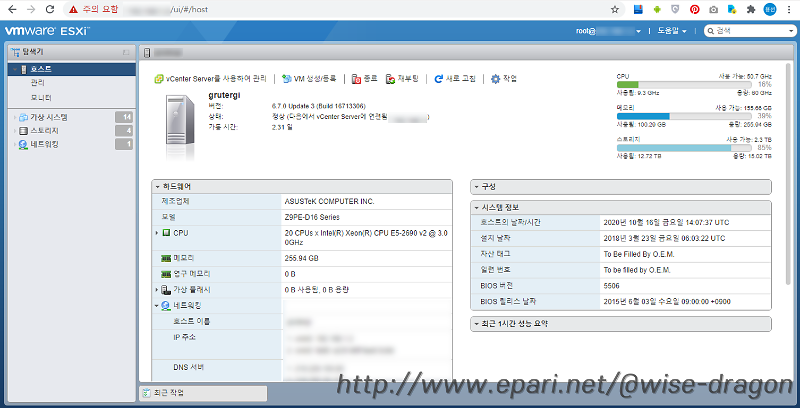Click the Pinterest extension icon
The height and width of the screenshot is (408, 800).
[x=694, y=9]
